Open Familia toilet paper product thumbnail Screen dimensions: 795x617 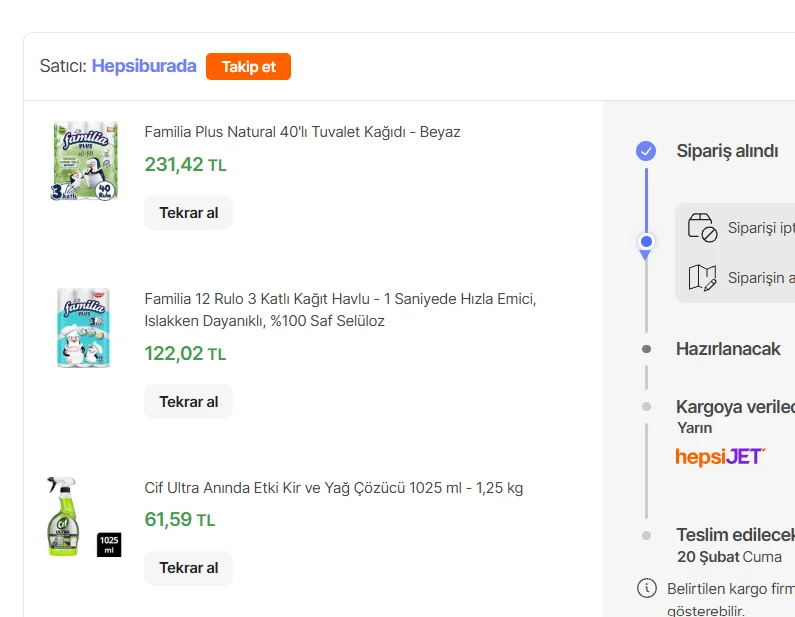(x=85, y=161)
